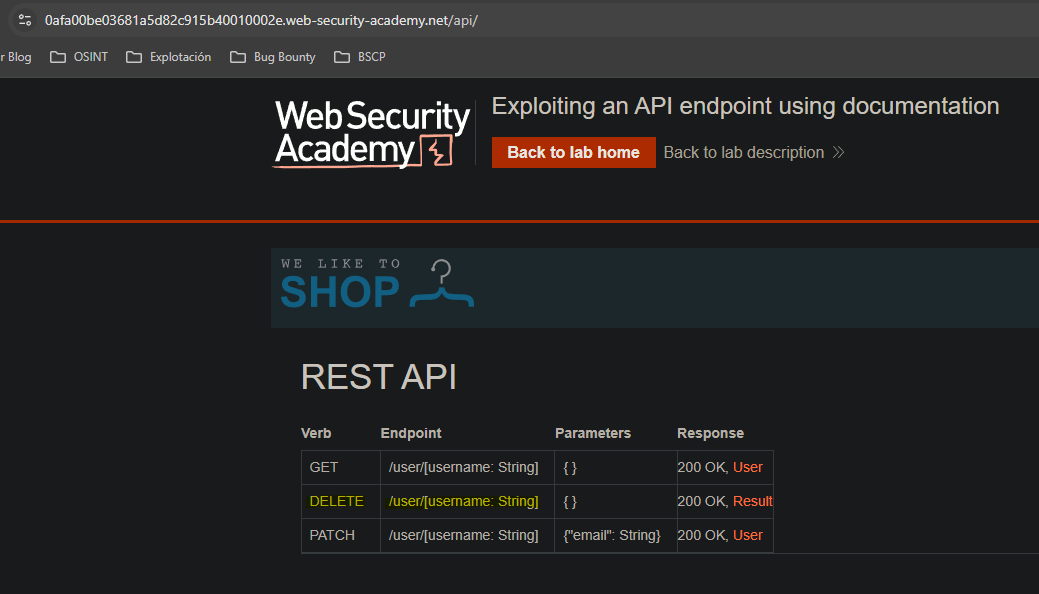Click double chevron beside Back to lab description
This screenshot has height=594, width=1039.
(838, 153)
